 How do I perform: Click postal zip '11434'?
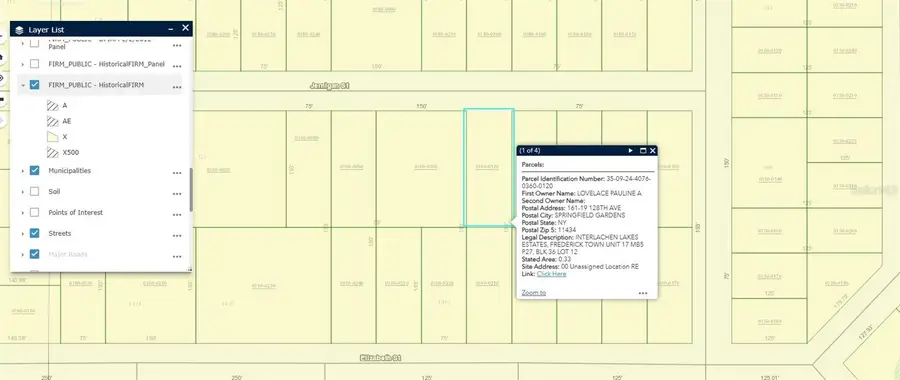point(567,230)
